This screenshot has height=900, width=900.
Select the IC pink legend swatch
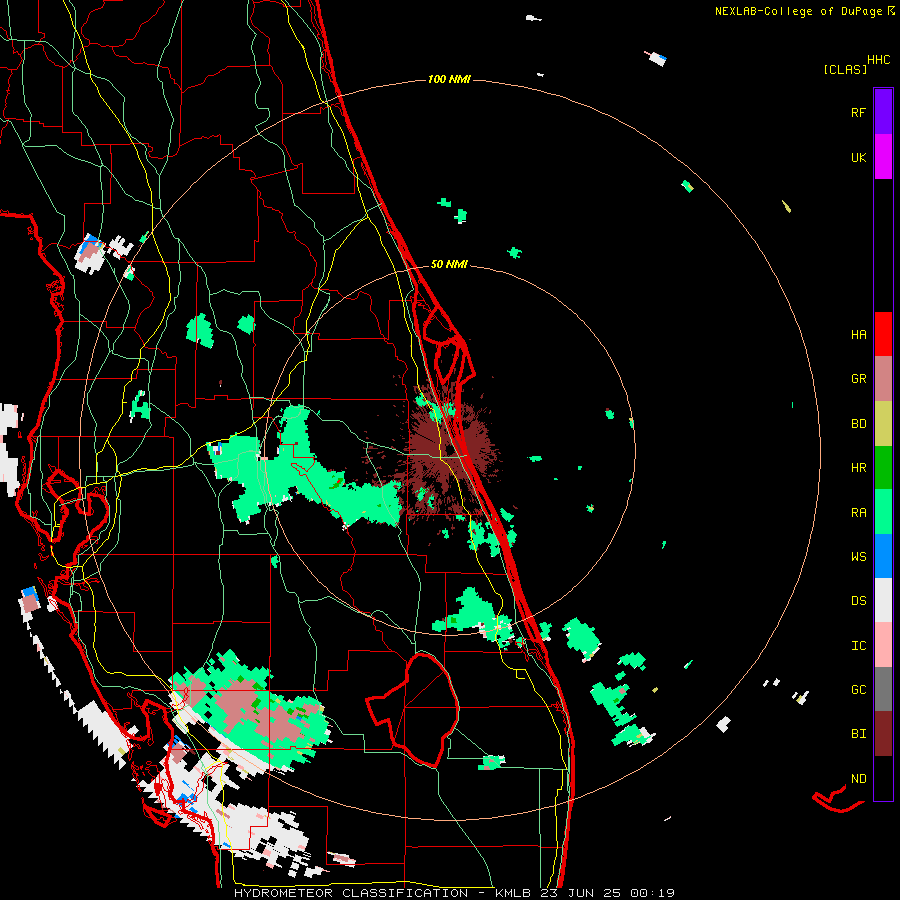tap(883, 645)
